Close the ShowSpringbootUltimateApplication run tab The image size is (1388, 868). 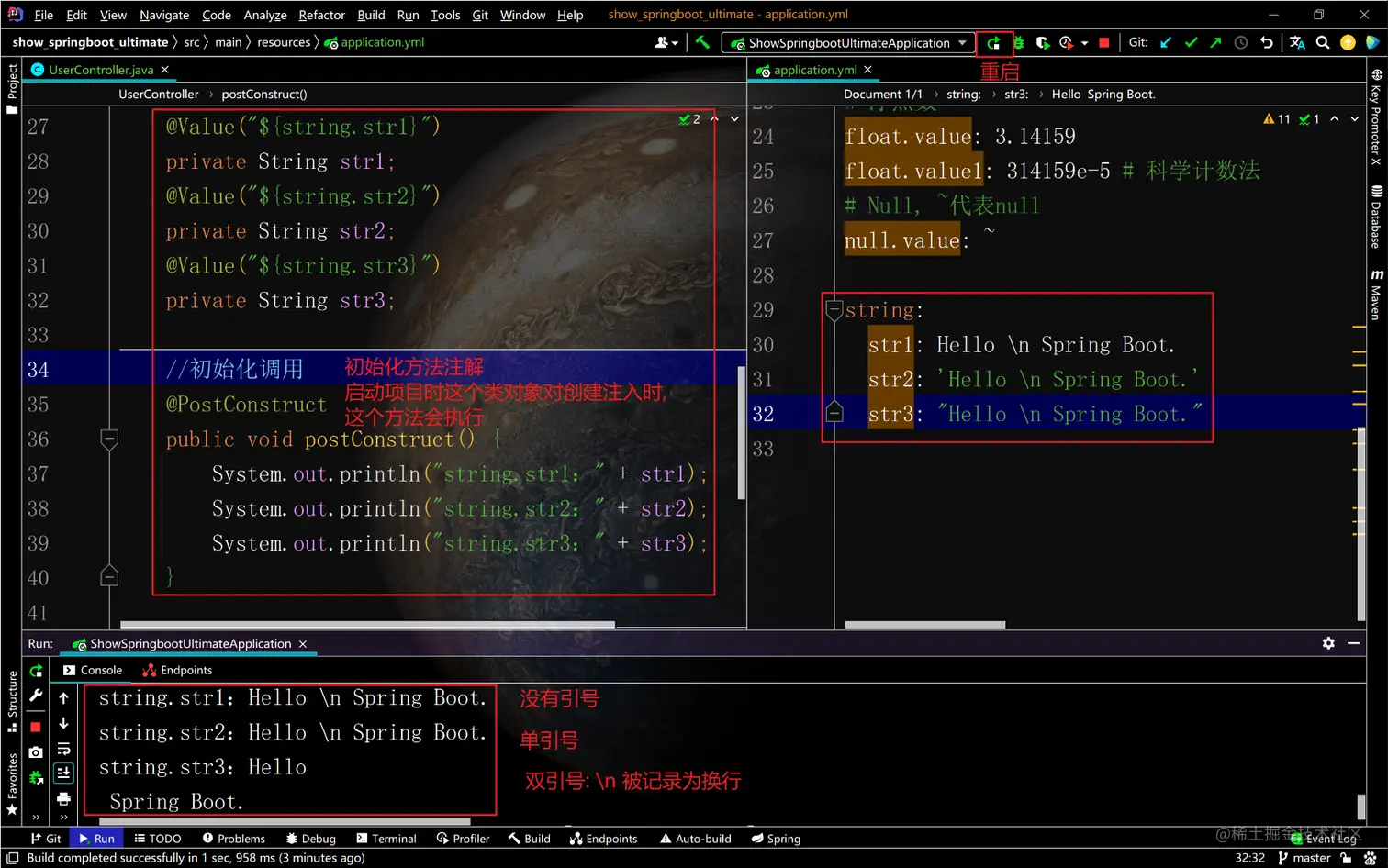click(302, 644)
